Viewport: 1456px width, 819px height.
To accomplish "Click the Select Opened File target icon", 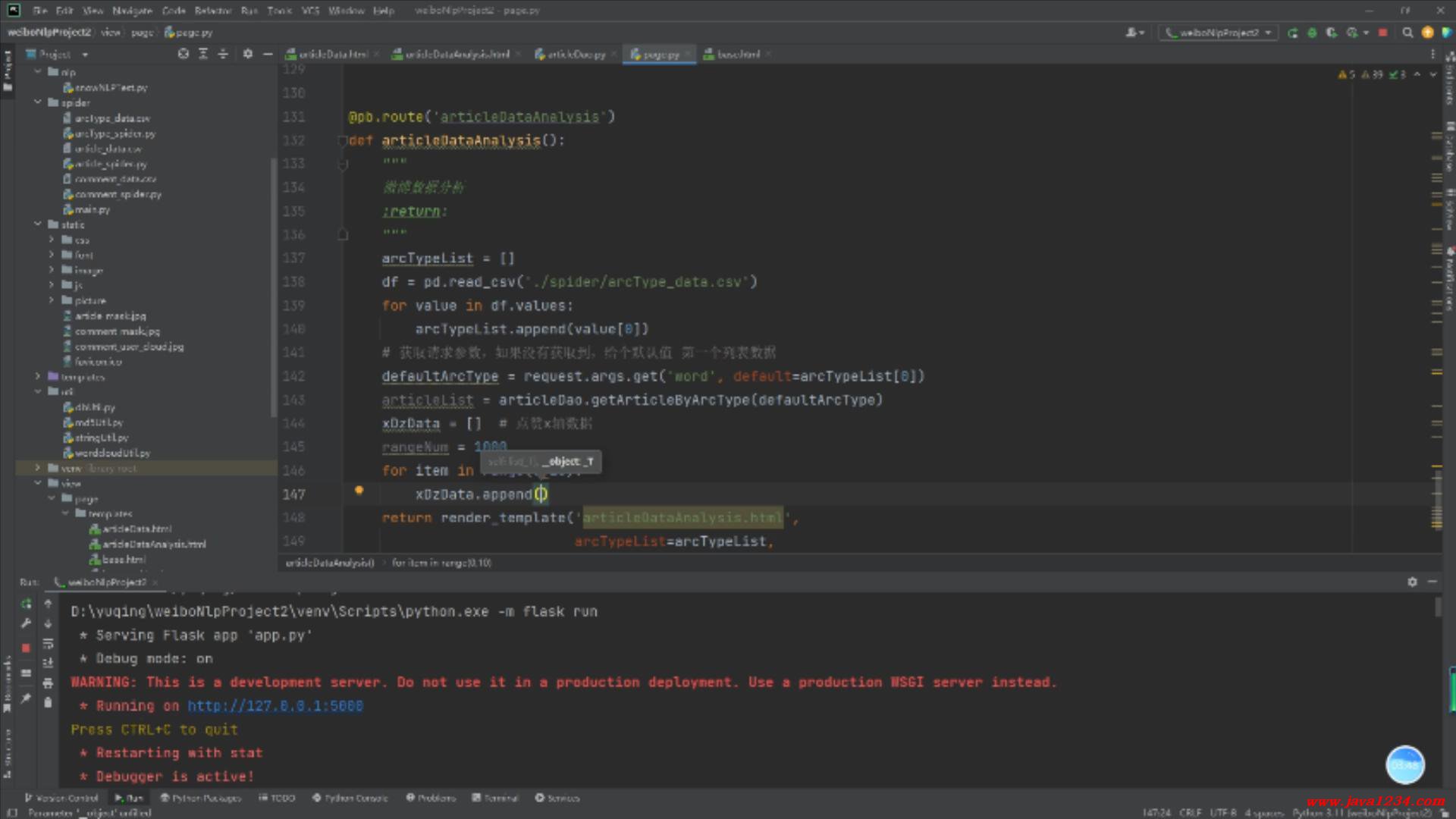I will tap(183, 54).
